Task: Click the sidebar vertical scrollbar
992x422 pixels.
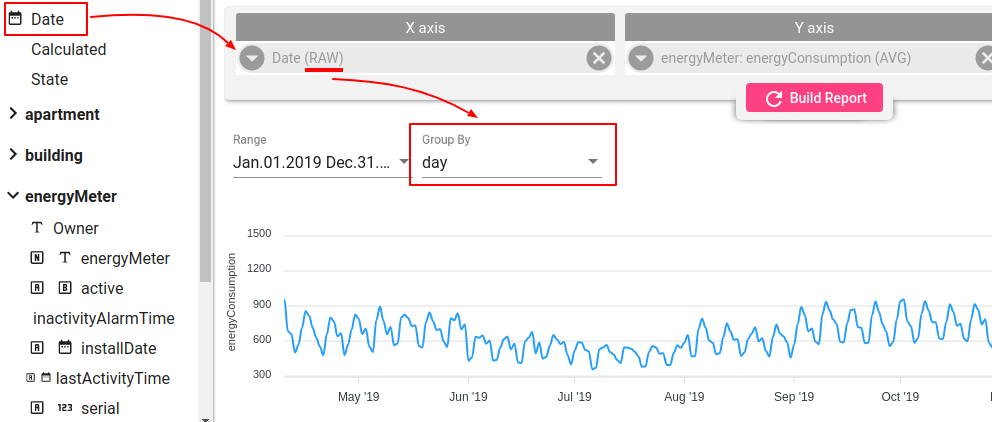Action: (x=205, y=140)
